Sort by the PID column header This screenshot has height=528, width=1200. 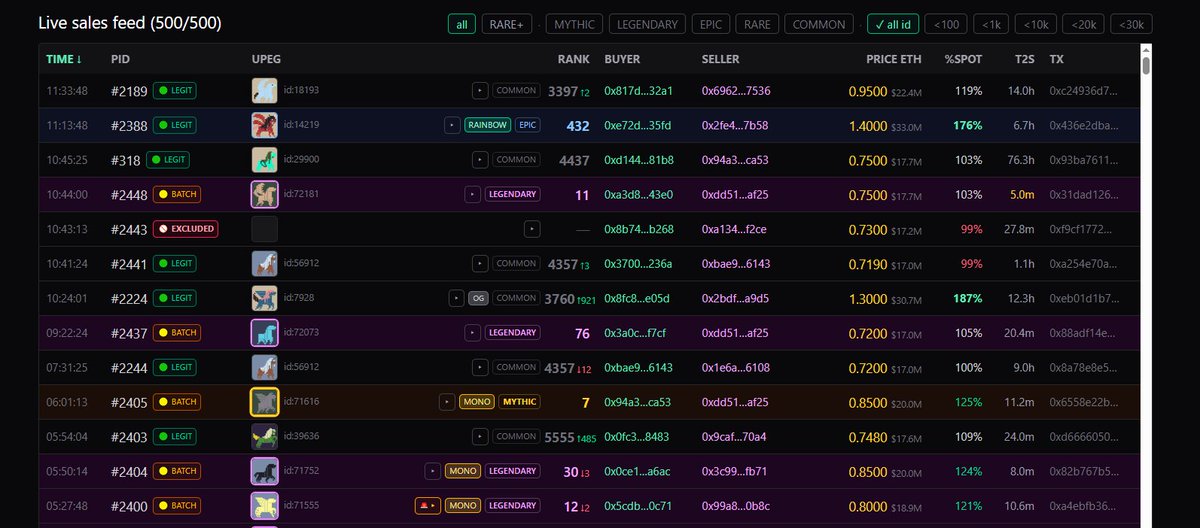[x=120, y=59]
